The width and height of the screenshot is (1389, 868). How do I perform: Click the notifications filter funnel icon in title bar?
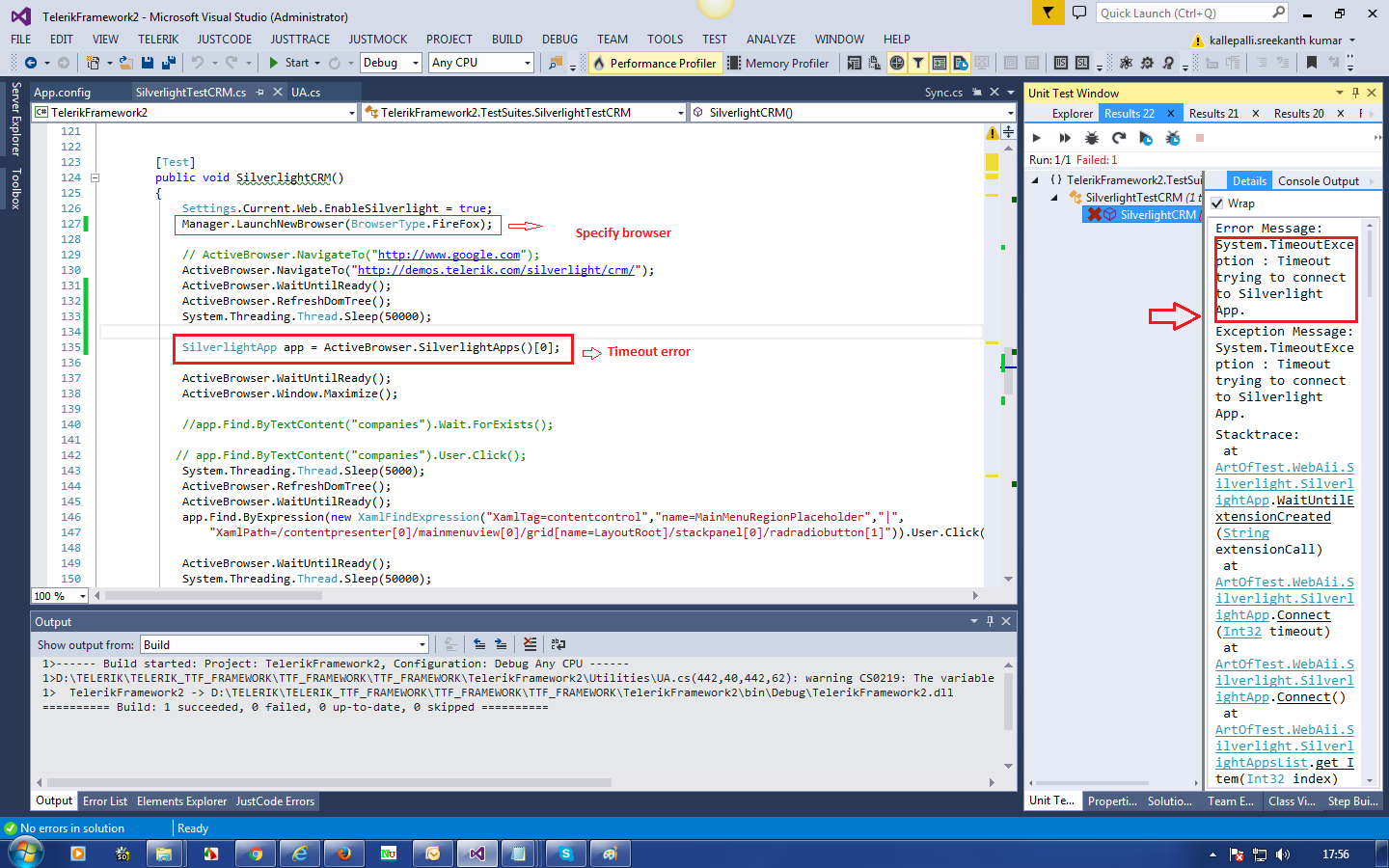pyautogui.click(x=1048, y=13)
